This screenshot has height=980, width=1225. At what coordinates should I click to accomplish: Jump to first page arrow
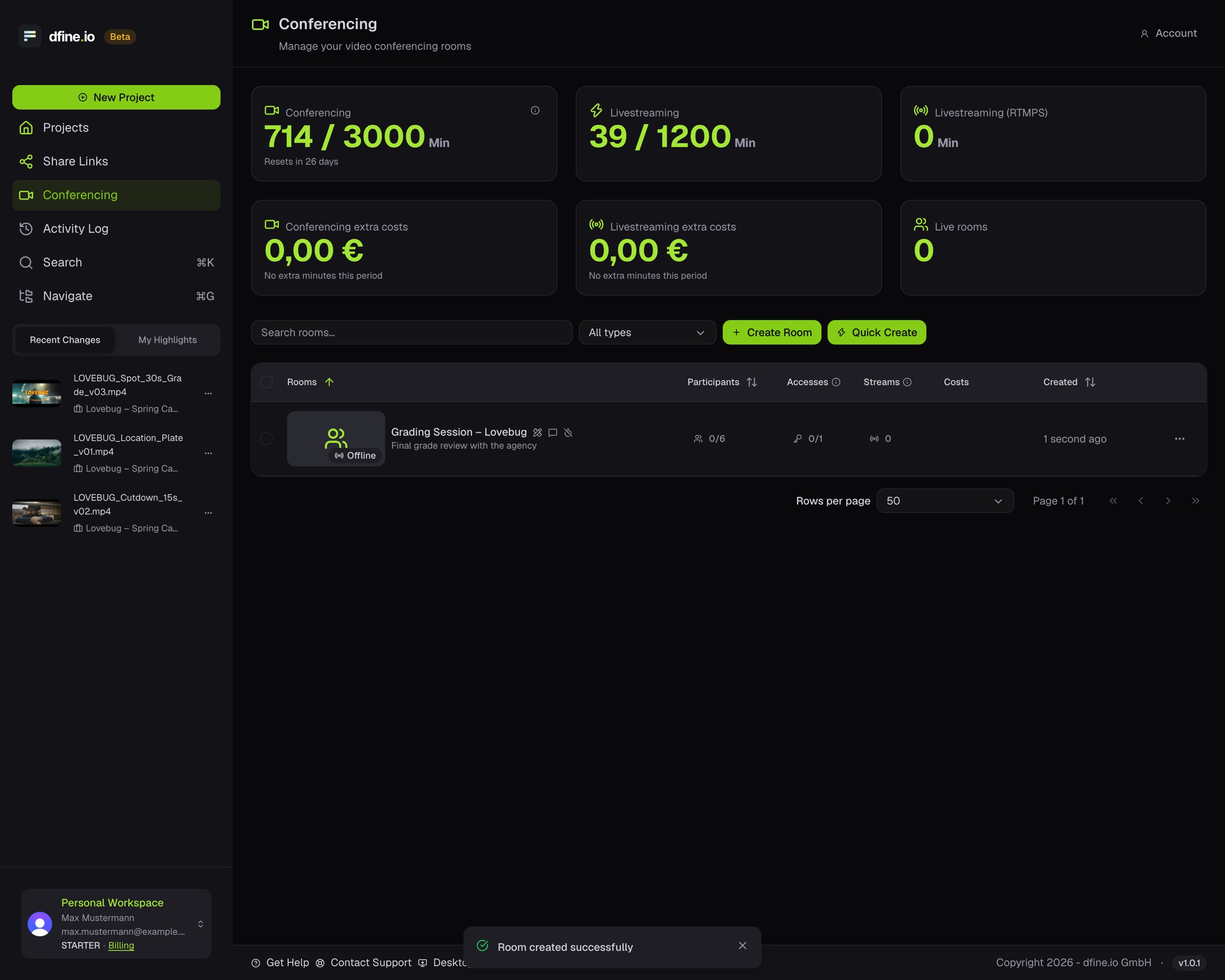click(x=1113, y=501)
